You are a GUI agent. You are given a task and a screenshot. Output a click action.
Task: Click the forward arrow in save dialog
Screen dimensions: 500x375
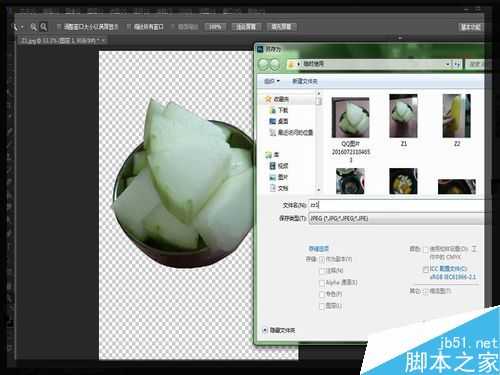pos(275,64)
